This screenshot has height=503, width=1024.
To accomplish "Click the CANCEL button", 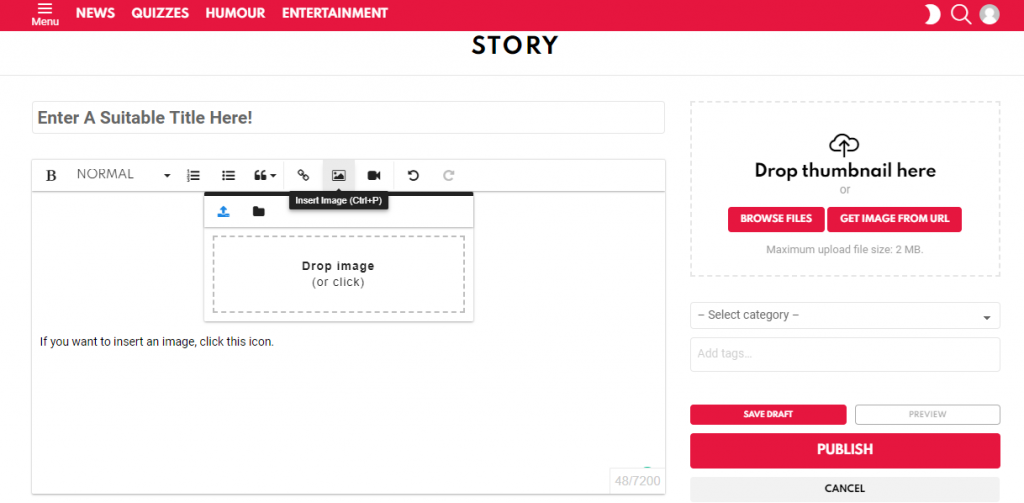I will click(x=845, y=489).
